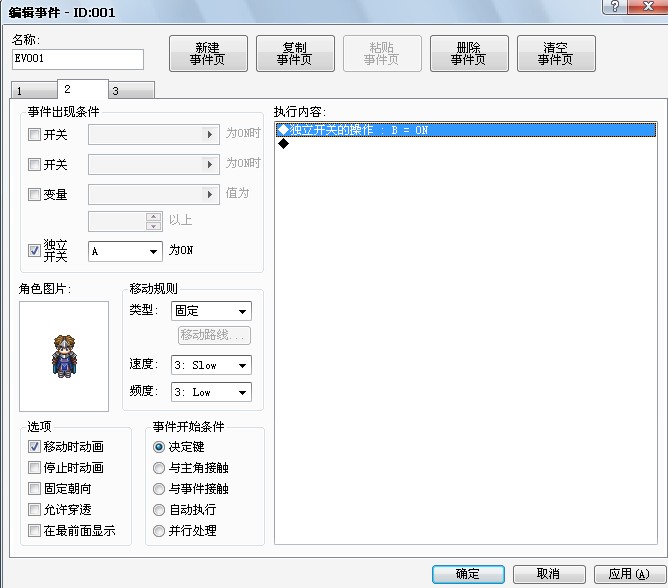Click the 清空事件页 button
Viewport: 668px width, 588px height.
point(556,53)
